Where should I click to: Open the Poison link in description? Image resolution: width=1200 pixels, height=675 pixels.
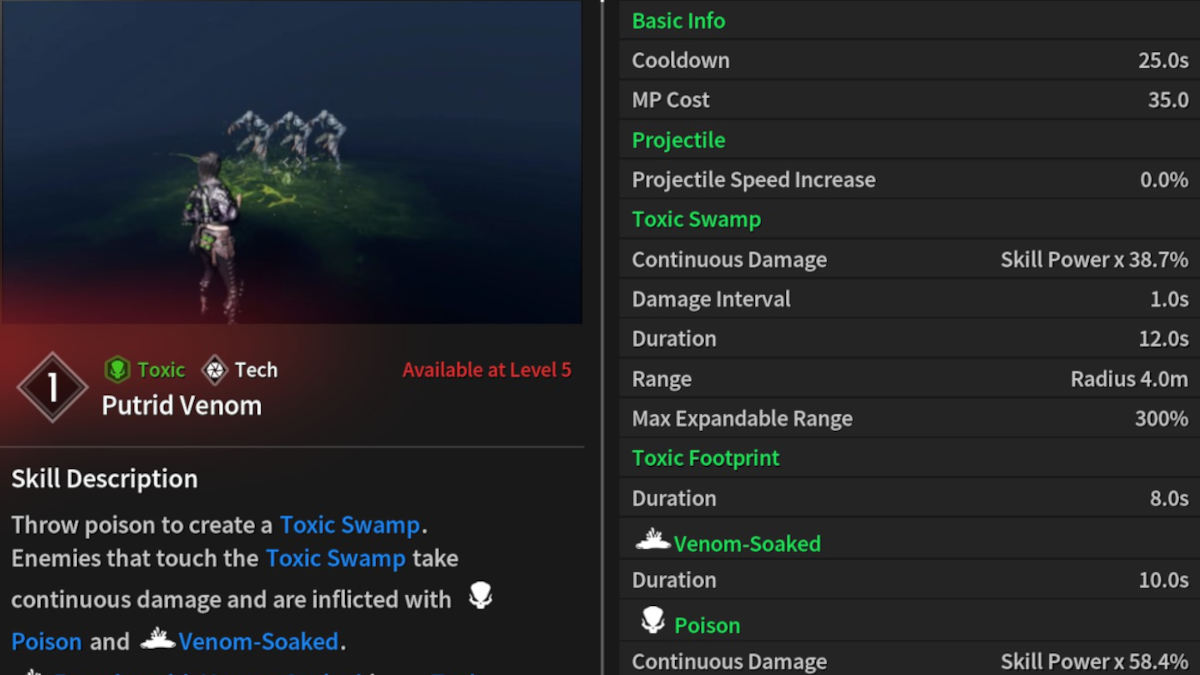[x=46, y=642]
